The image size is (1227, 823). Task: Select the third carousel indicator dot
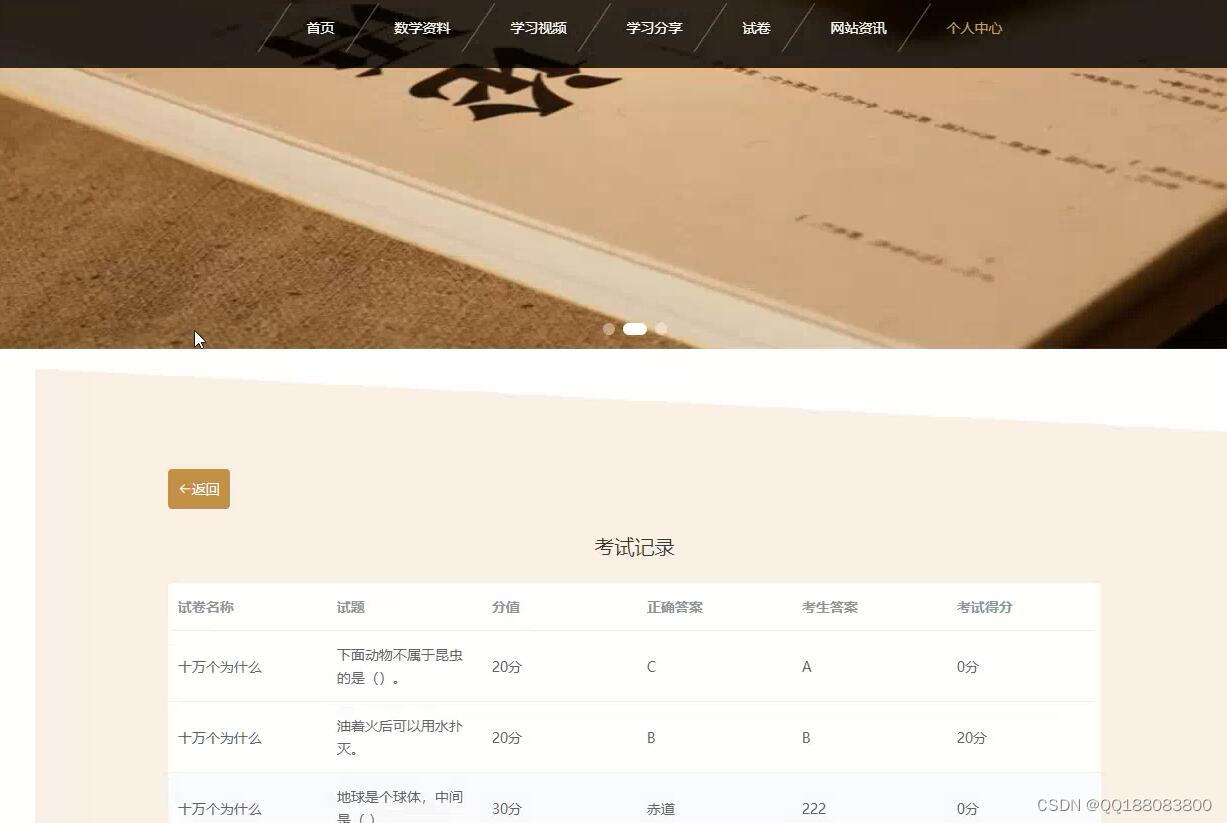[661, 329]
